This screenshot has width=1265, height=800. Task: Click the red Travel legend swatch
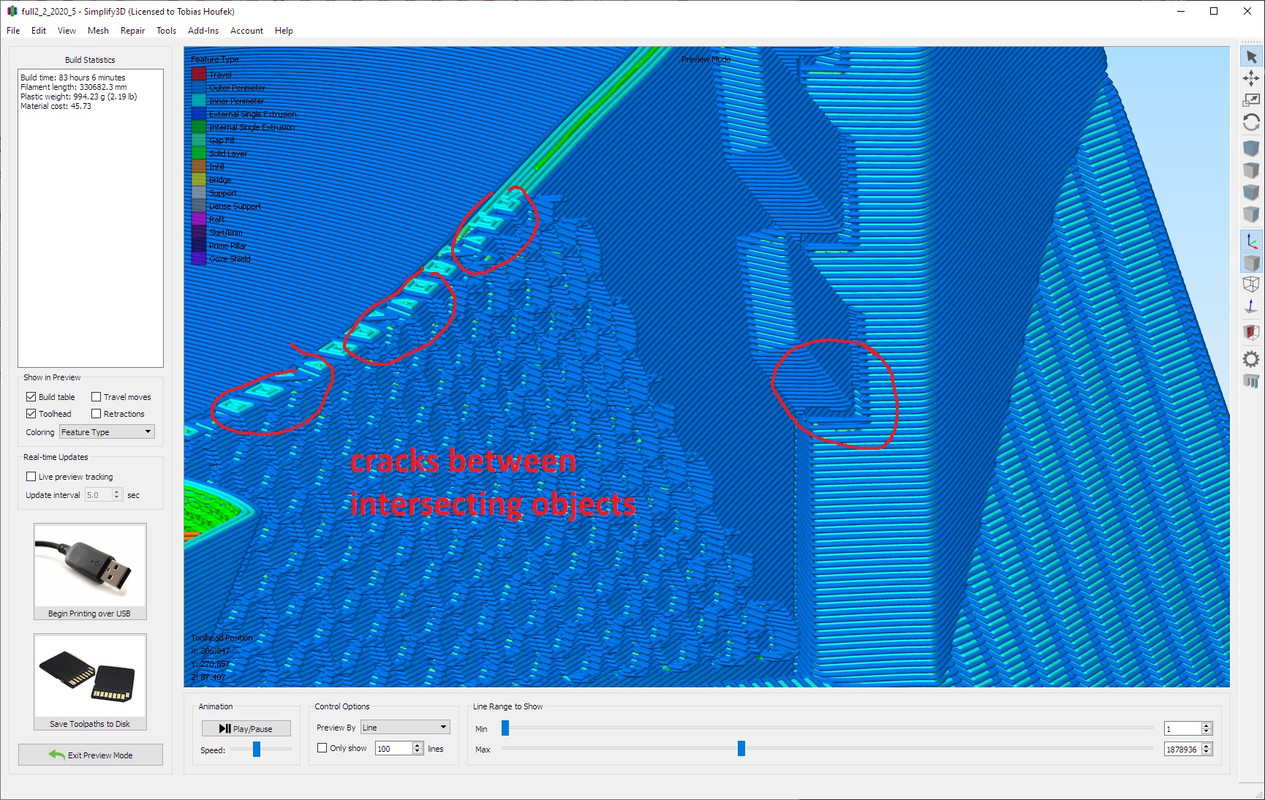[x=198, y=75]
